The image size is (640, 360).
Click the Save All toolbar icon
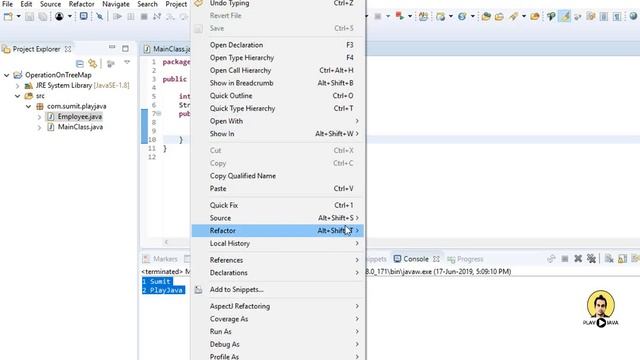[x=42, y=17]
